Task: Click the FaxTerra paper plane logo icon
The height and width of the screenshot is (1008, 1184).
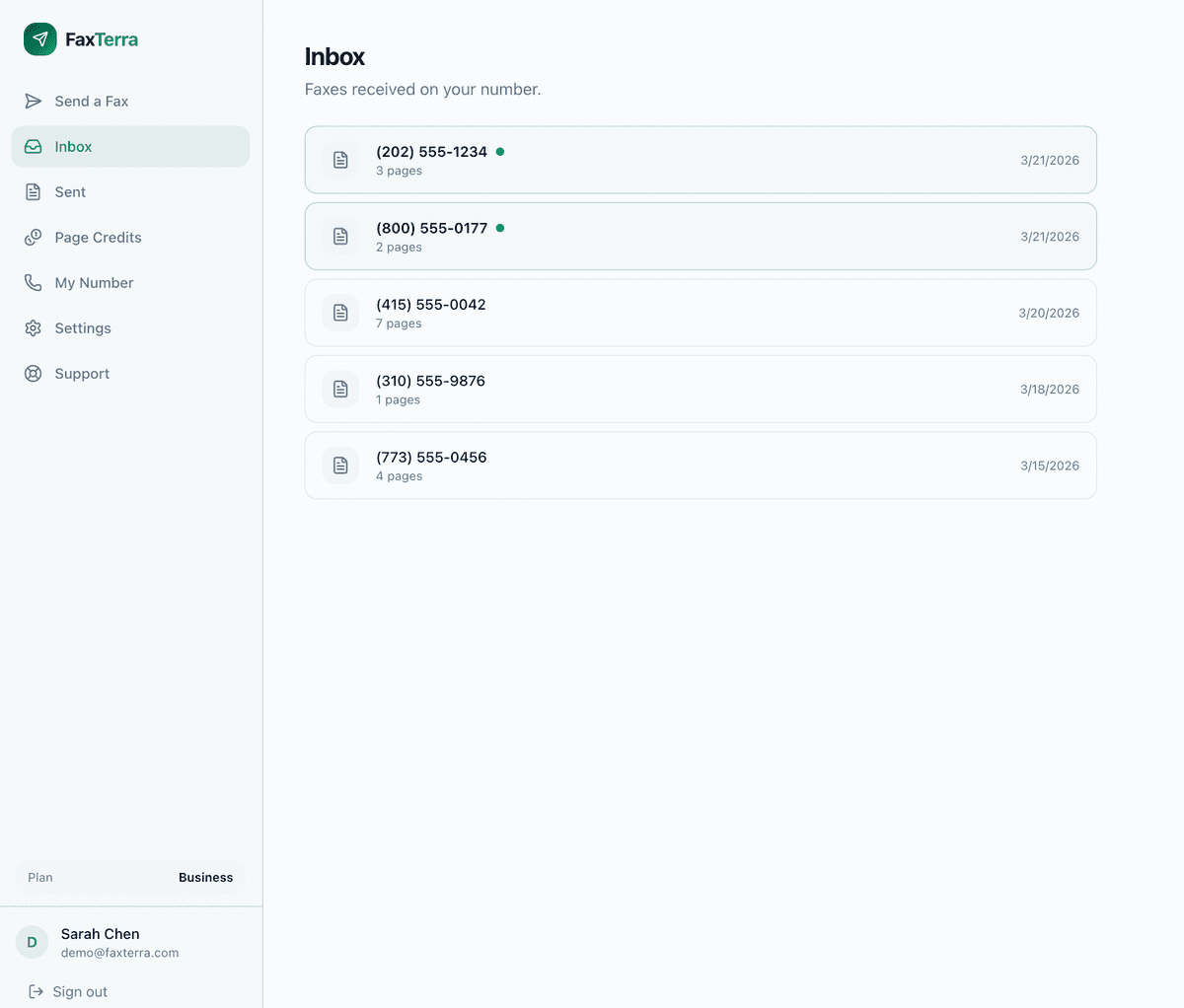Action: click(x=39, y=38)
